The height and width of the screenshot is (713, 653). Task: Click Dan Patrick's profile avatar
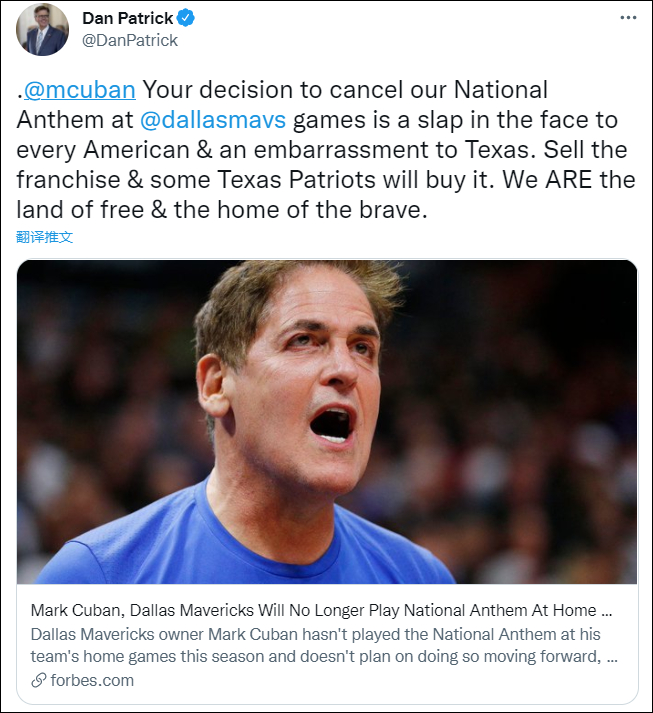[x=42, y=30]
